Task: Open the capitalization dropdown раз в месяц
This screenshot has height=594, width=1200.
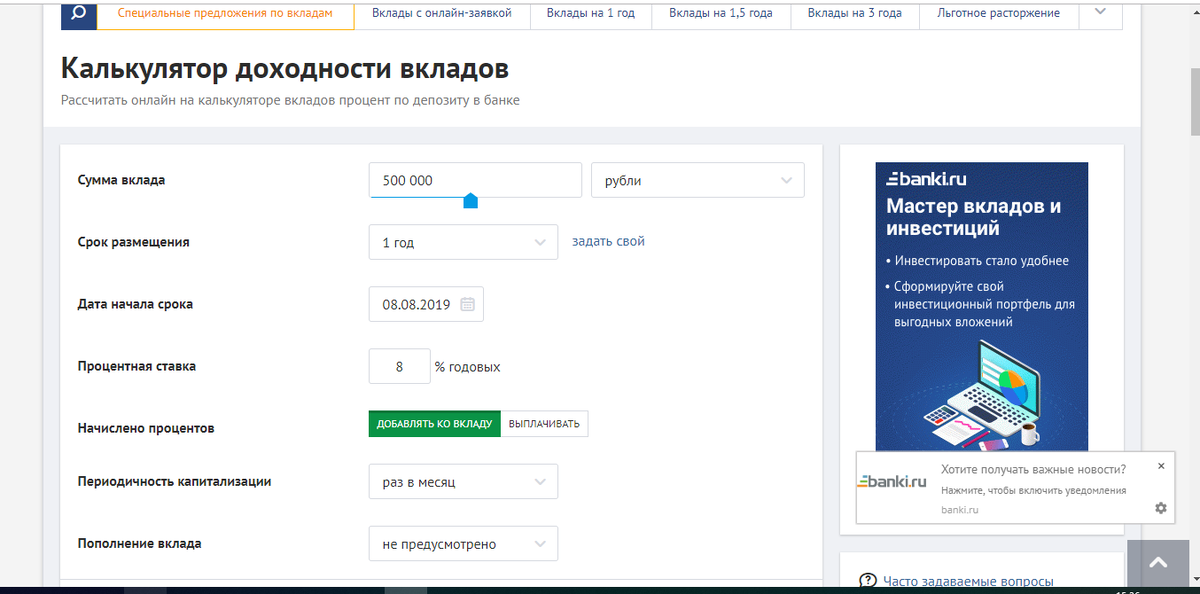Action: point(463,481)
